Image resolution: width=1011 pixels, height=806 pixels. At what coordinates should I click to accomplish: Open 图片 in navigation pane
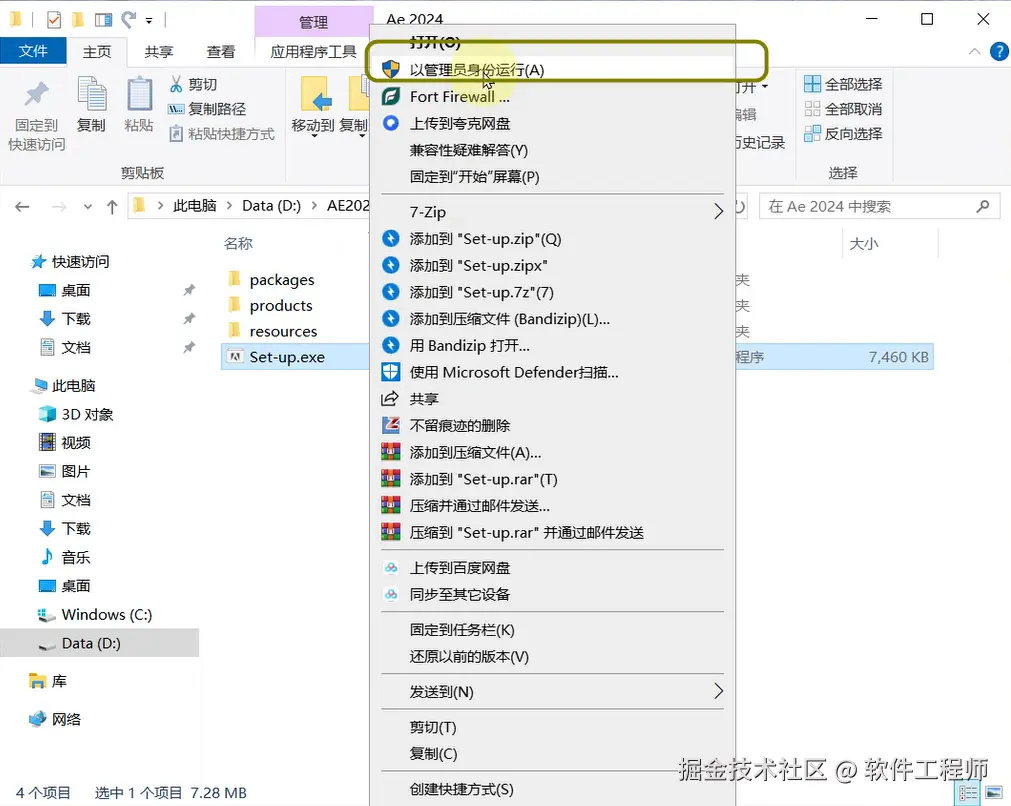(x=75, y=471)
